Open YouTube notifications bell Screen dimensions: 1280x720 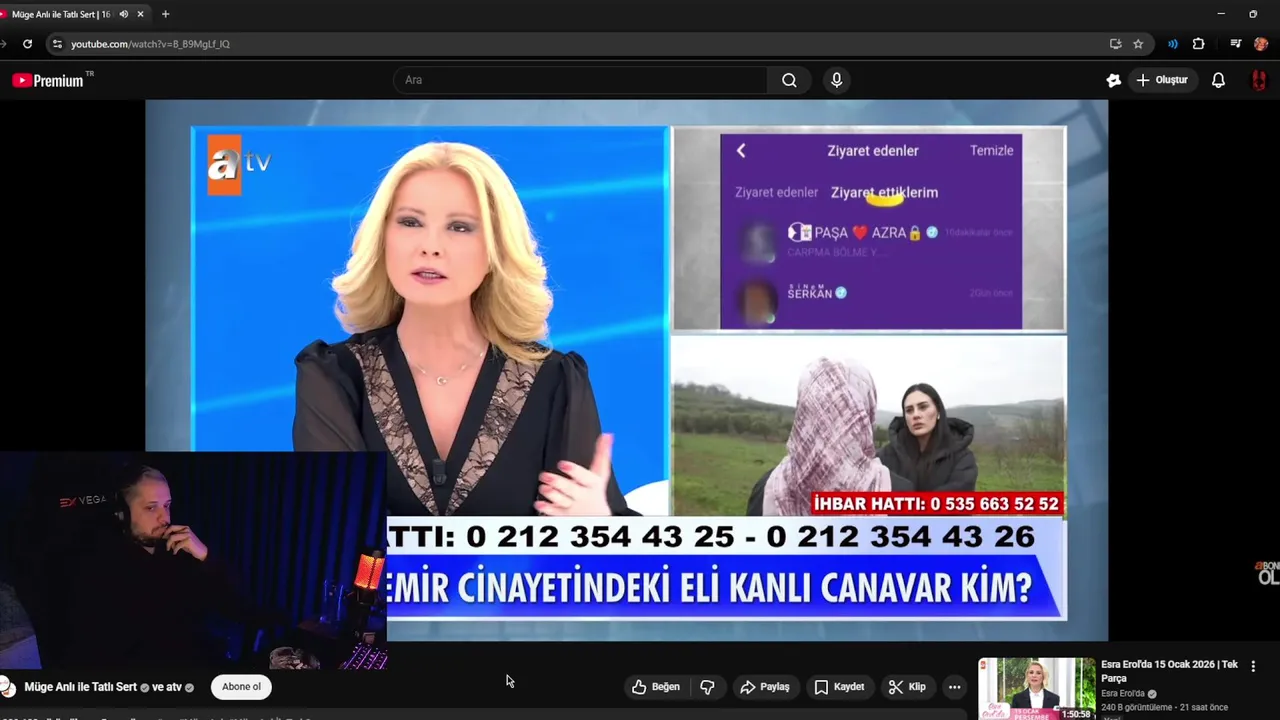[1218, 80]
